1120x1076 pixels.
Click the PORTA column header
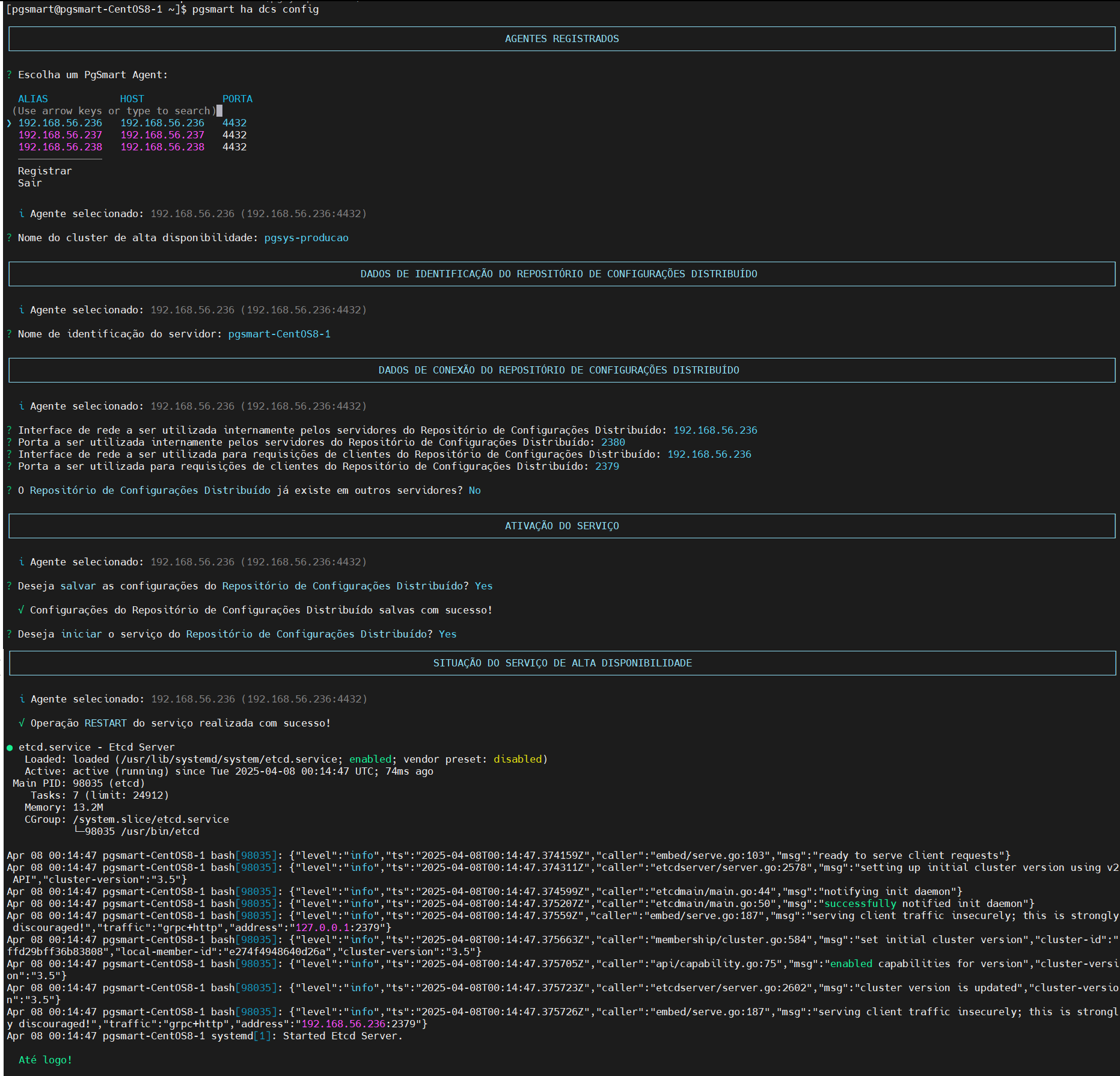(237, 99)
